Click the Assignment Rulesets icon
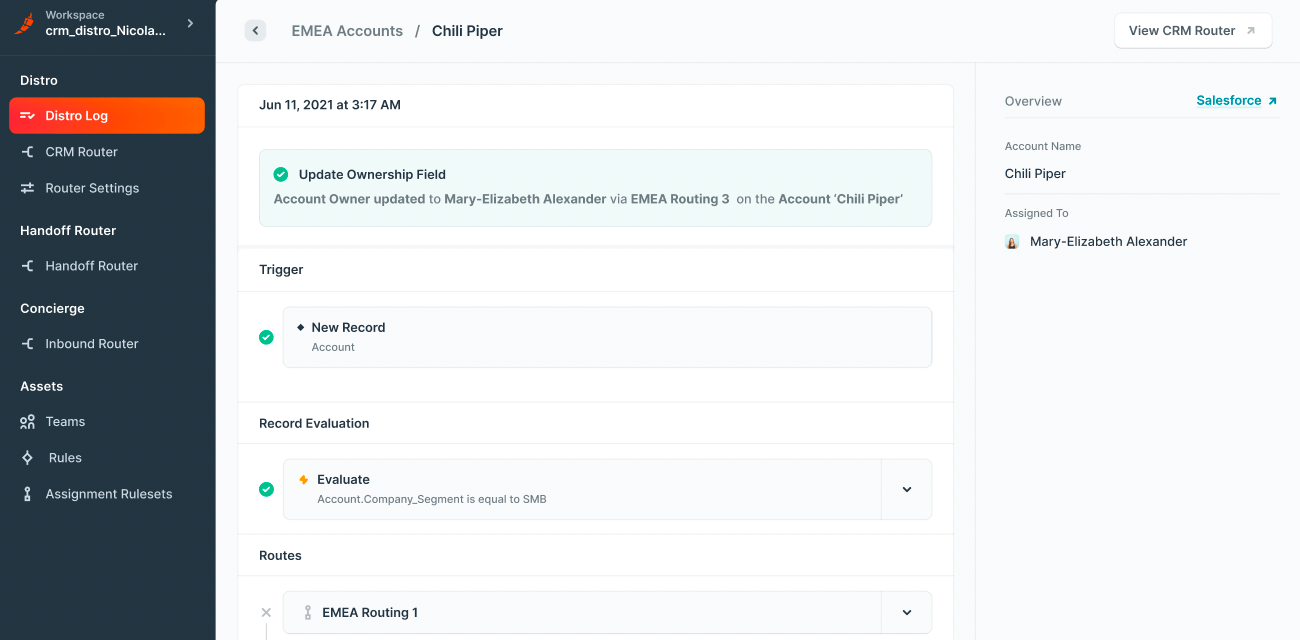 (28, 494)
